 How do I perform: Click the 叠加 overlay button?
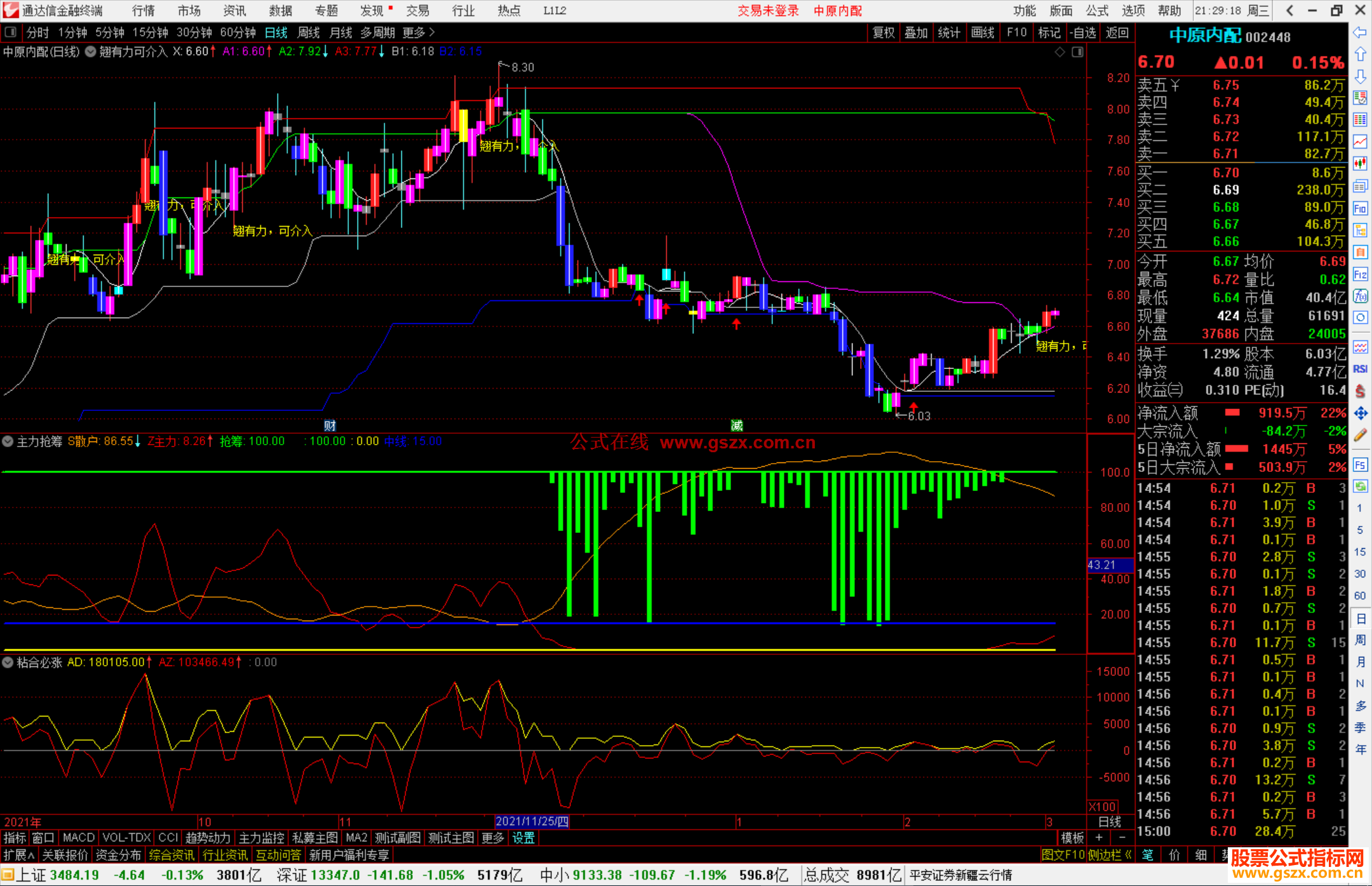[x=917, y=32]
